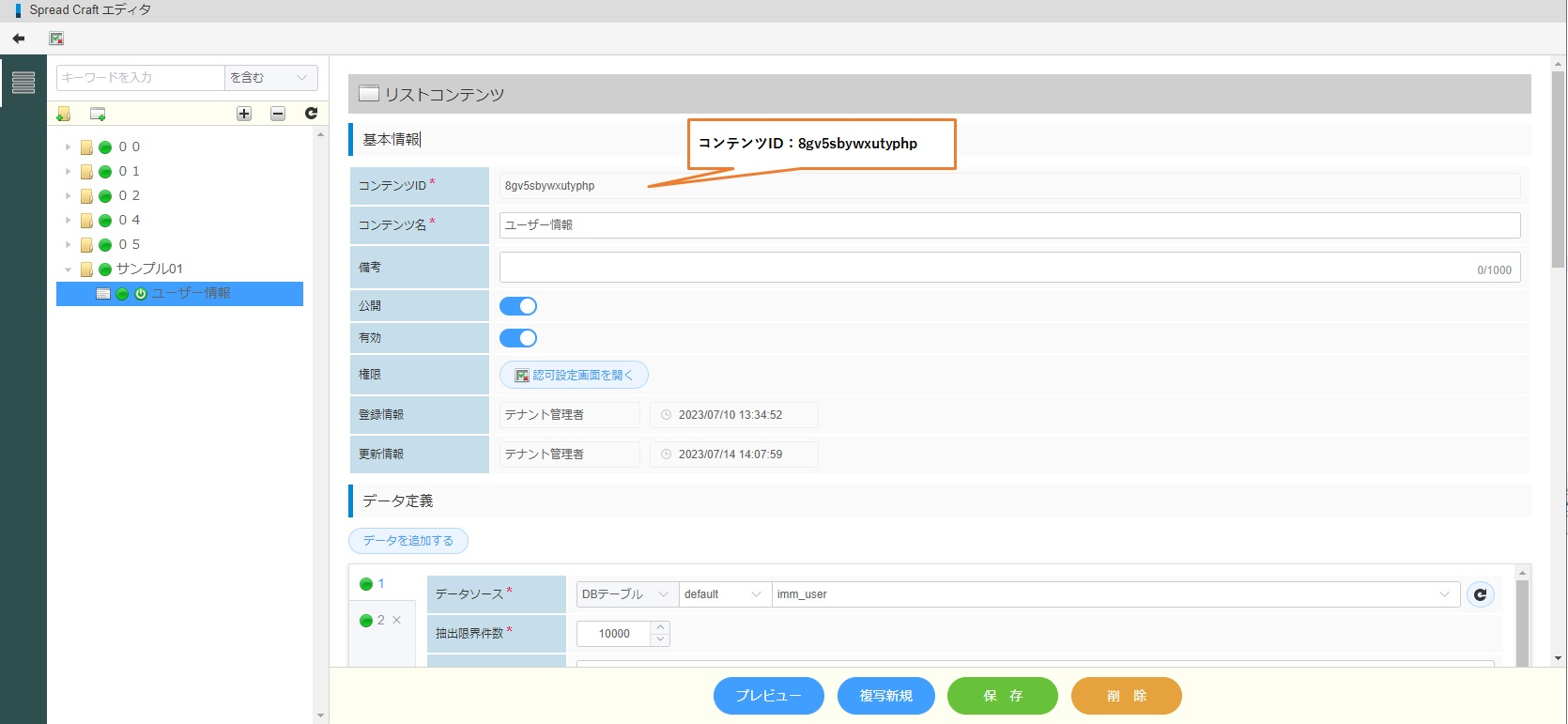This screenshot has height=724, width=1568.
Task: Click the コンテンツ名 input field
Action: 1009,225
